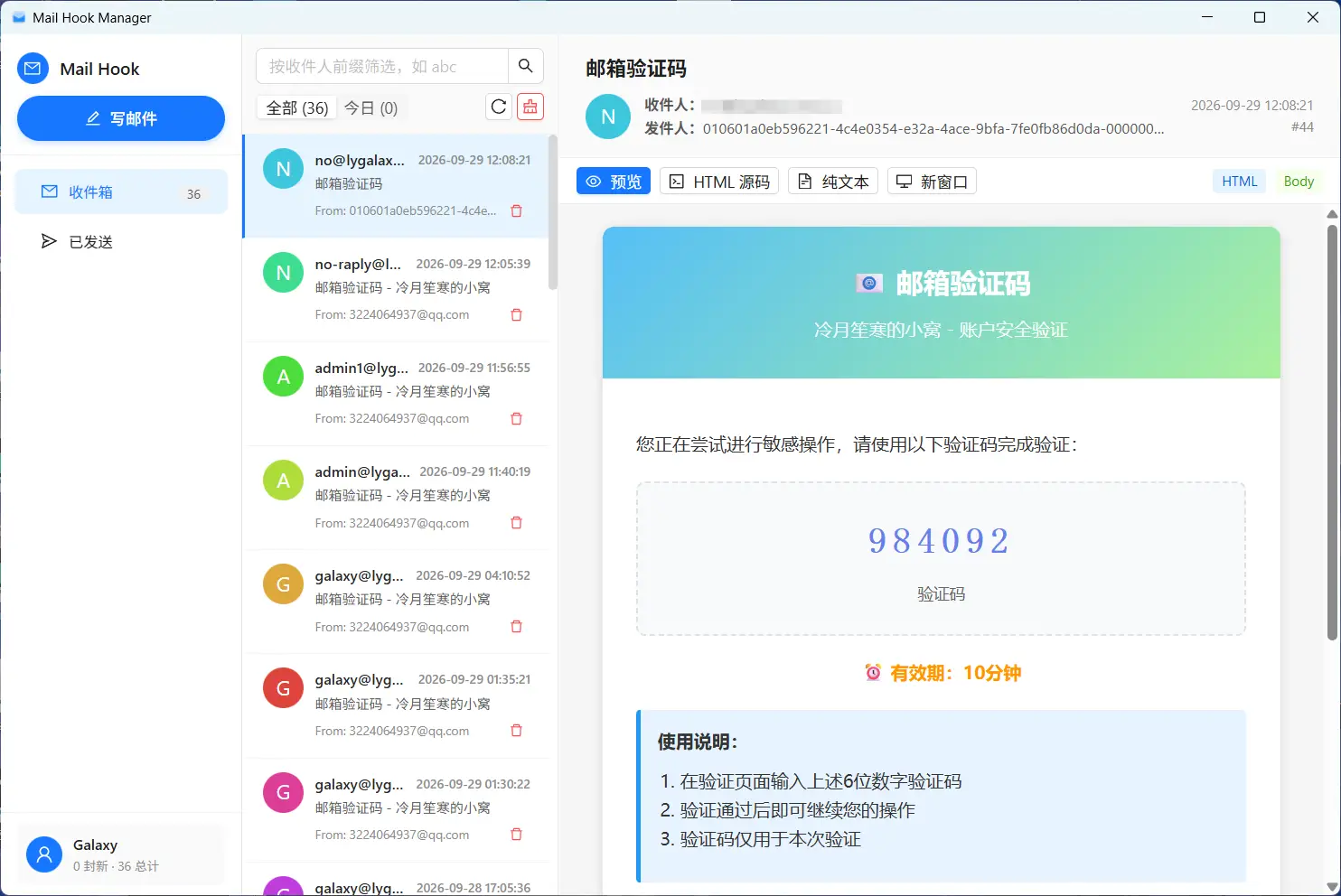Open the no-raply email at 12:05:39
This screenshot has height=896, width=1341.
tap(396, 290)
